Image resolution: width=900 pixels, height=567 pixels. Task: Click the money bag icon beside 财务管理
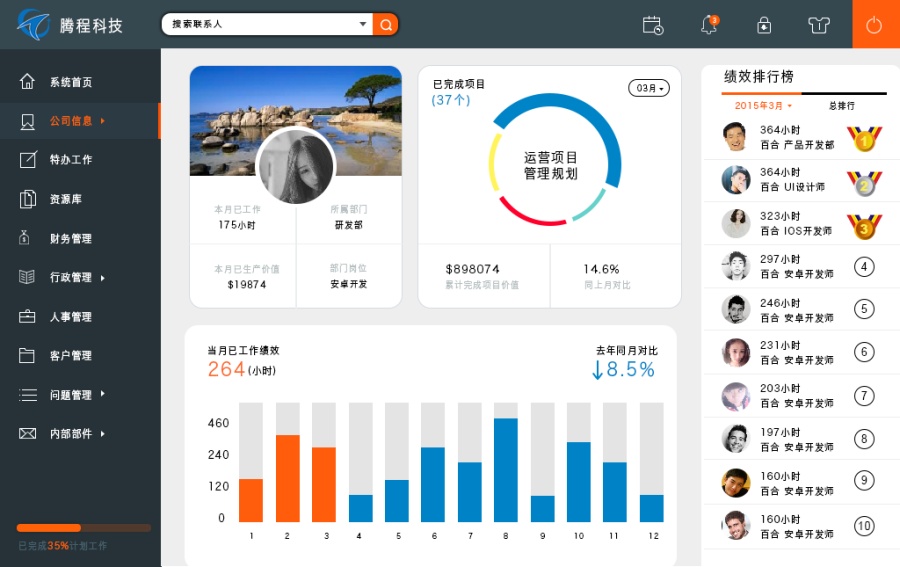(24, 238)
